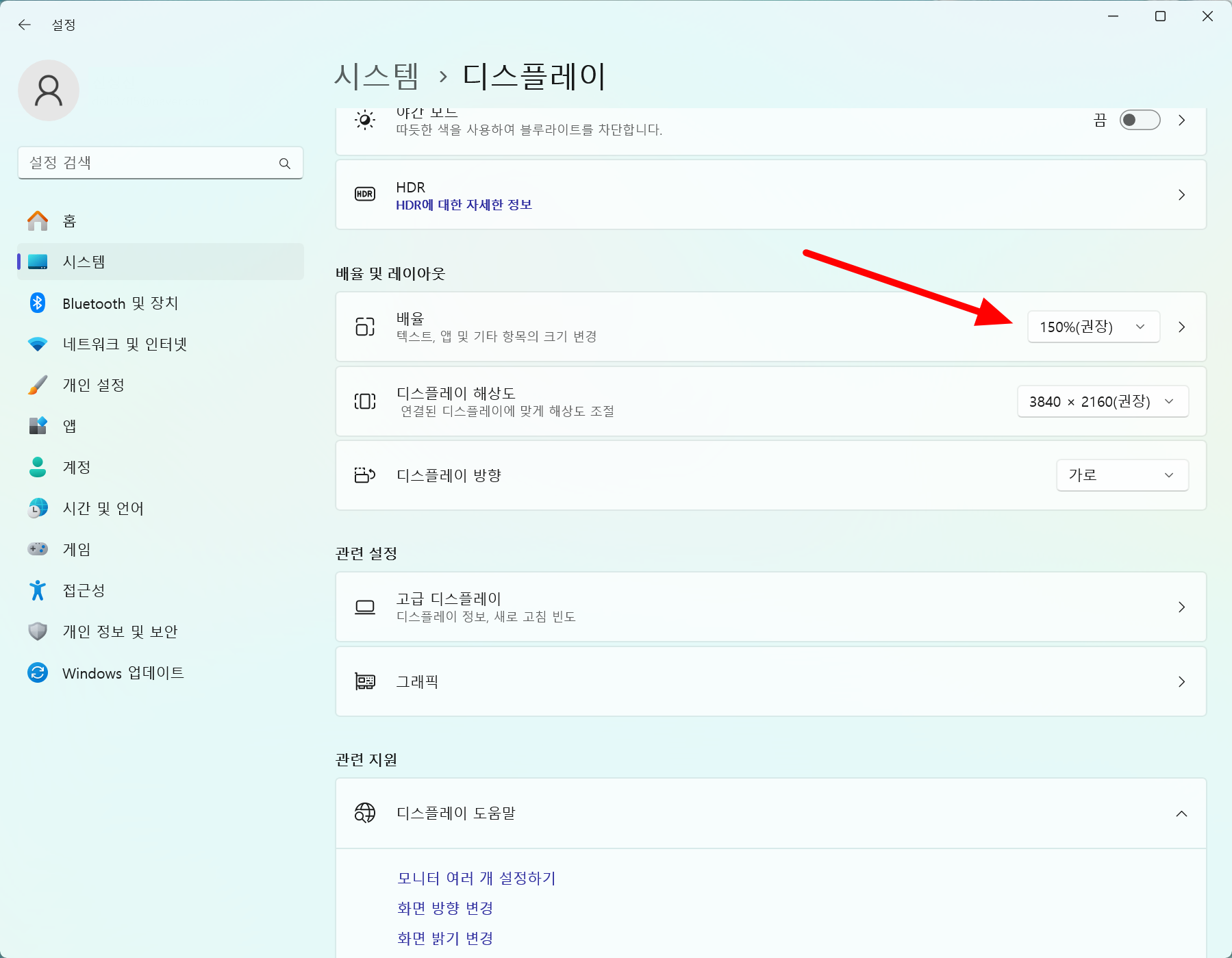Open 야간 모드 settings via chevron

[1182, 121]
